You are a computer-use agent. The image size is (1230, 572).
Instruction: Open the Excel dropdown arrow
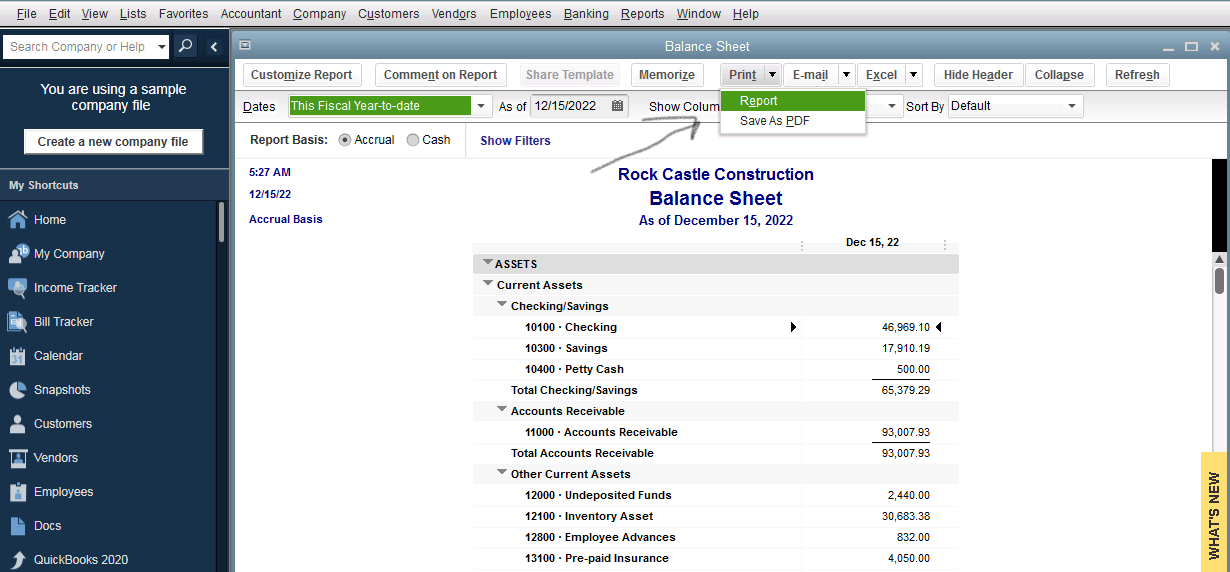point(914,75)
